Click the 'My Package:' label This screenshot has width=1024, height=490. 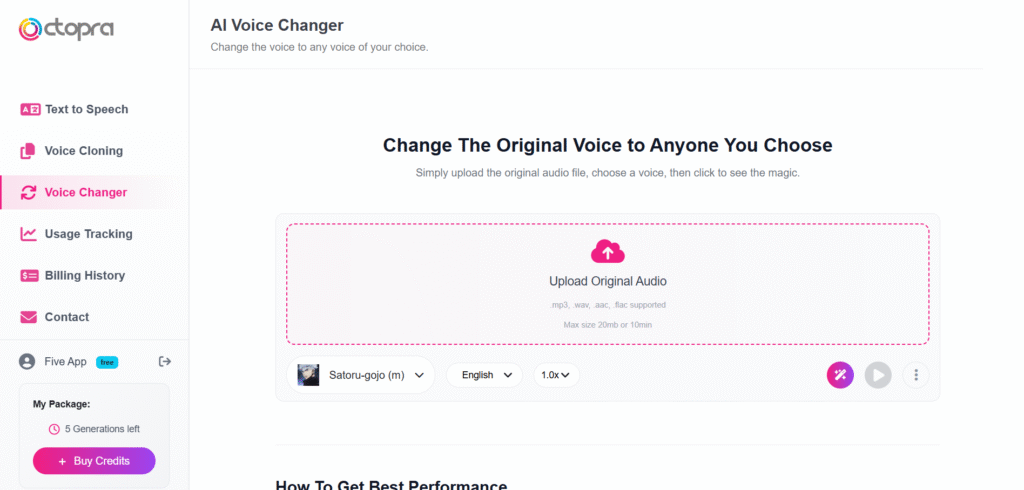point(61,404)
